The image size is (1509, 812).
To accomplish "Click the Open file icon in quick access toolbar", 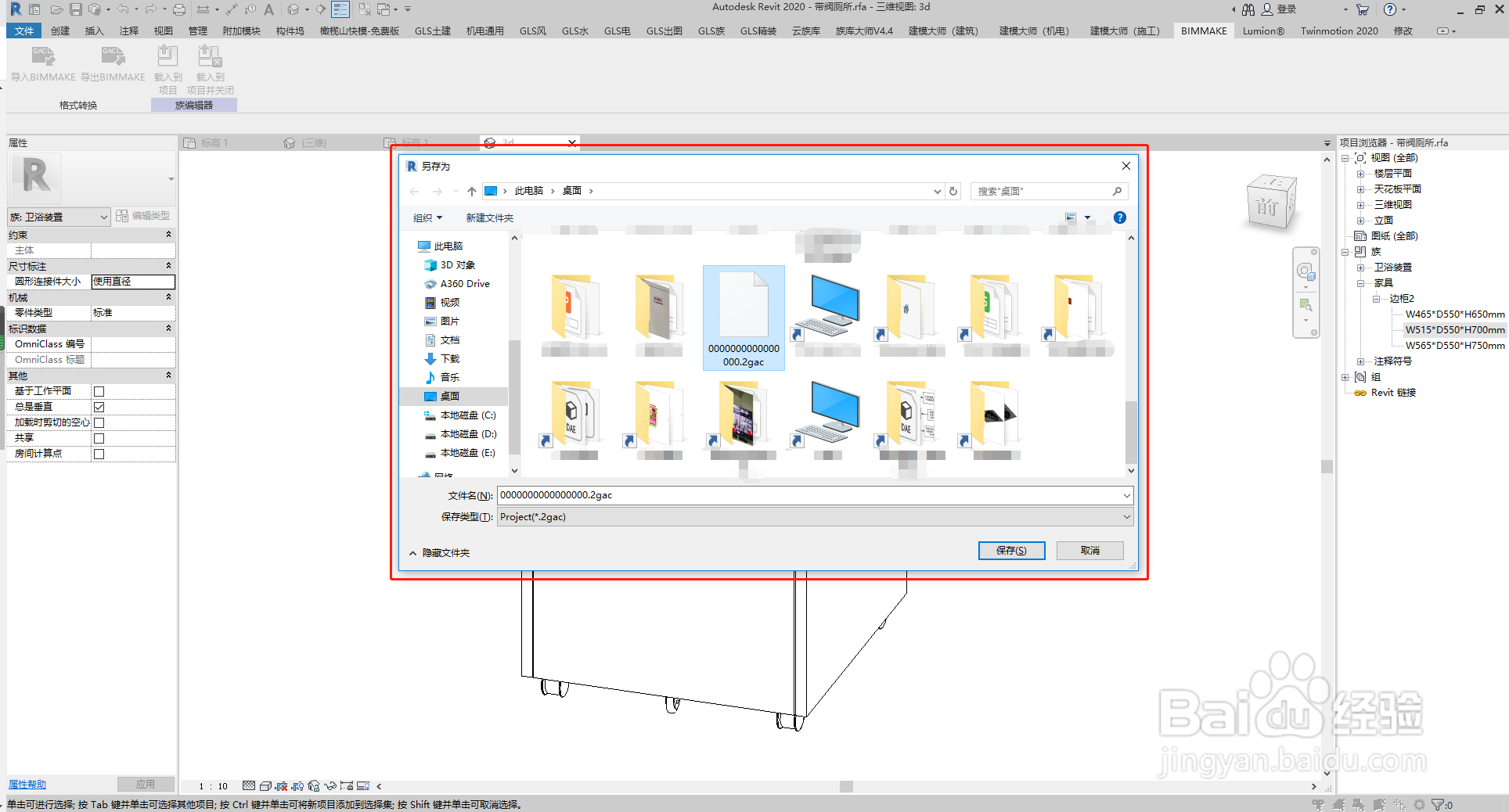I will [x=56, y=9].
